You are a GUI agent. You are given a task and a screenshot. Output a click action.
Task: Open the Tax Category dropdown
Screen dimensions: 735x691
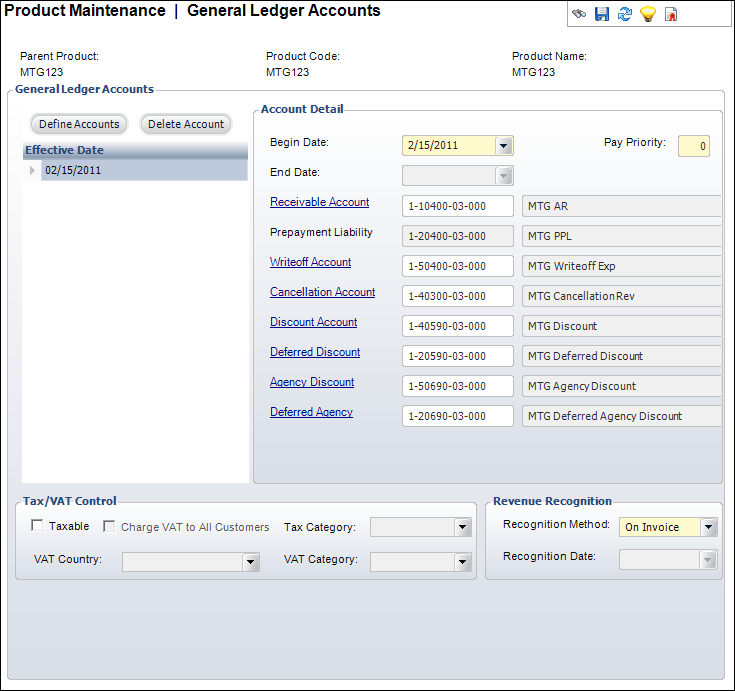[462, 527]
